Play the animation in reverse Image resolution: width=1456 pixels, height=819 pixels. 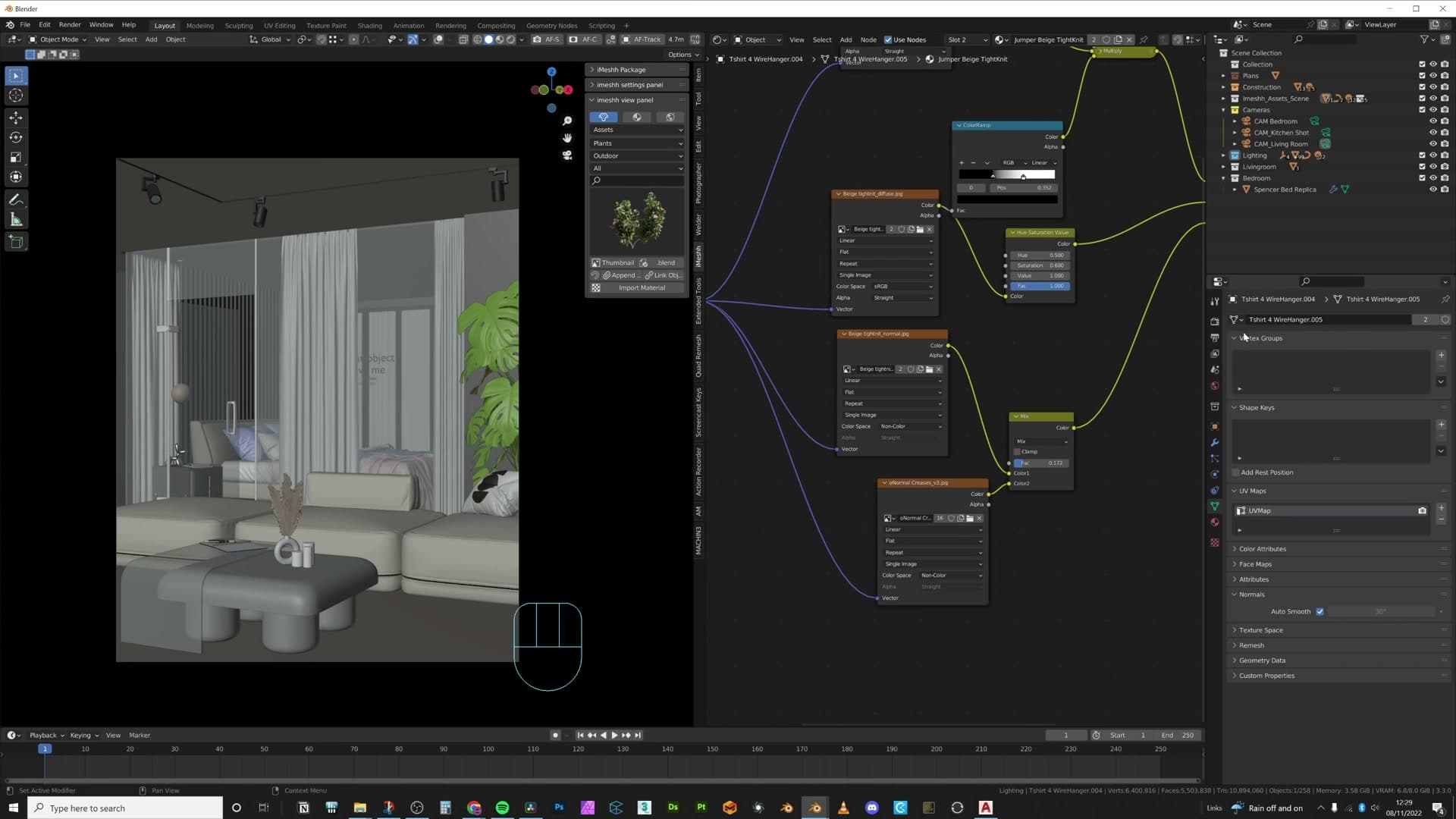click(604, 736)
